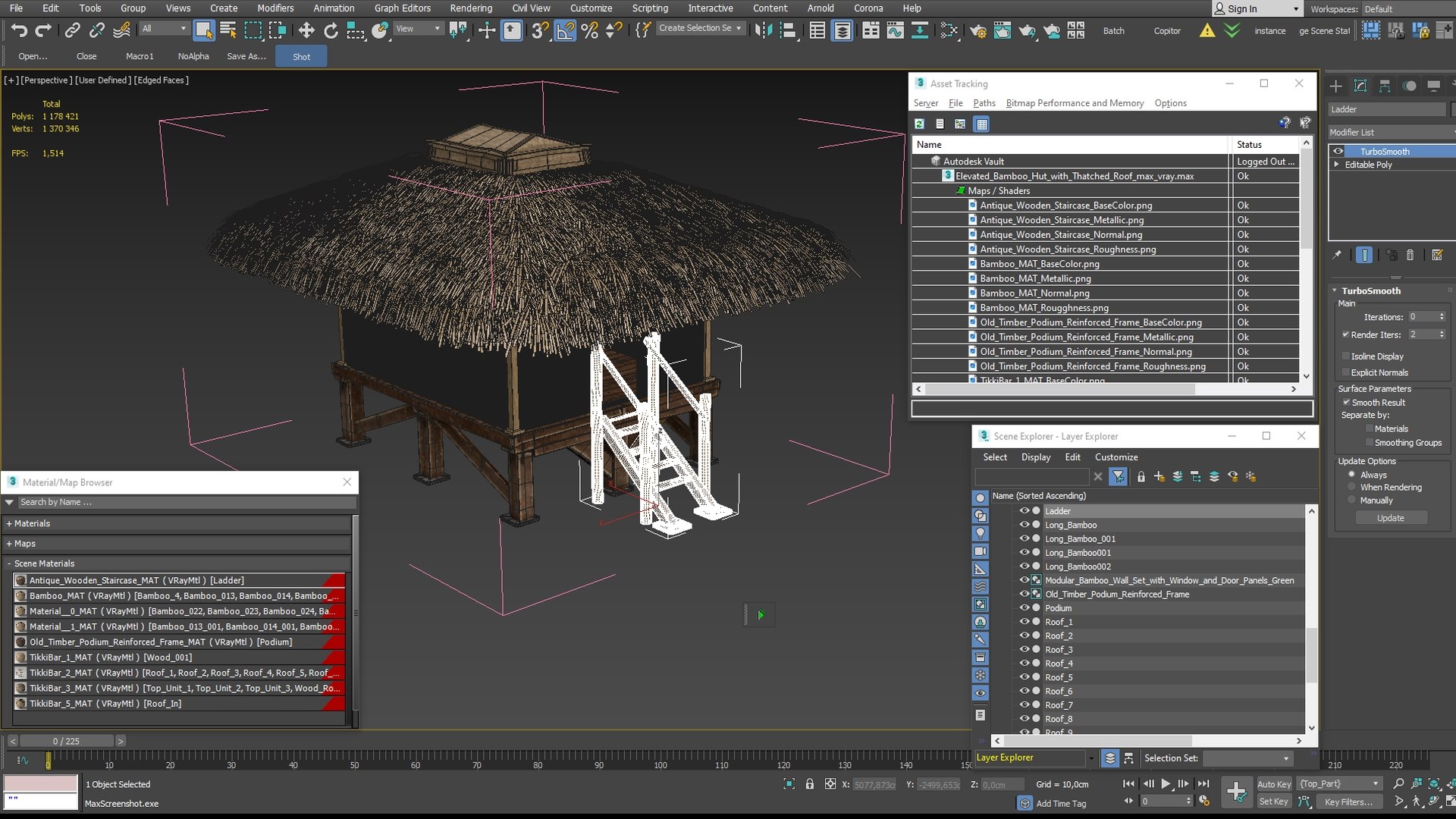Click the selection lock toggle icon
The width and height of the screenshot is (1456, 819).
[x=809, y=784]
